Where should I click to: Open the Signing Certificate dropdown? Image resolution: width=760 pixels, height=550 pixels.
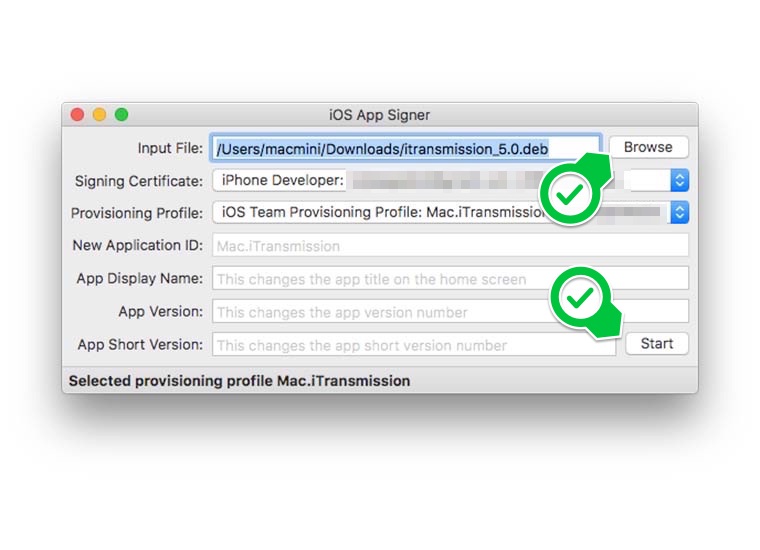point(450,180)
